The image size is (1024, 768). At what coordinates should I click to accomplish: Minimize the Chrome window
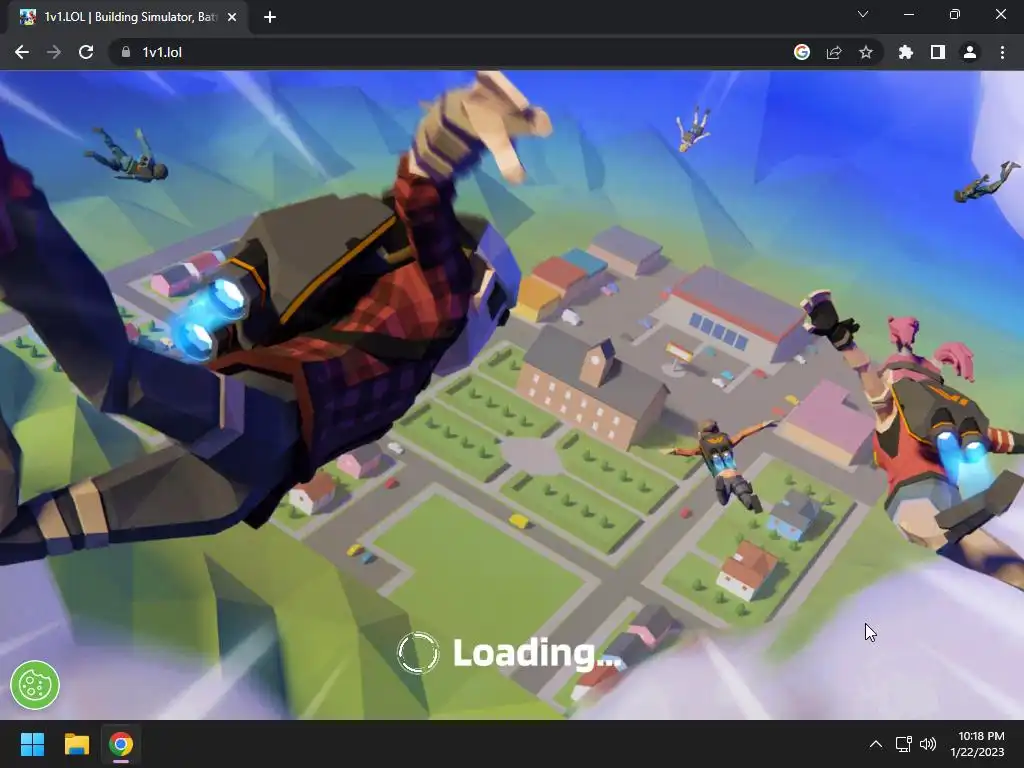tap(909, 14)
